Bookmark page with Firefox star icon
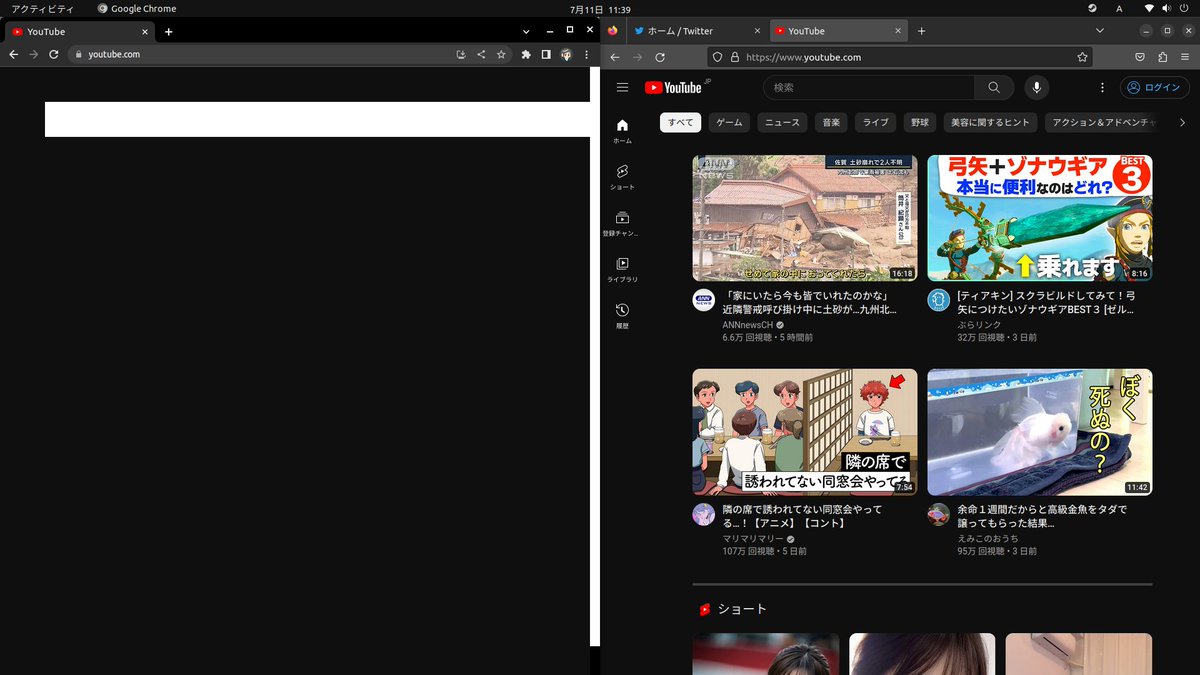 [1082, 57]
